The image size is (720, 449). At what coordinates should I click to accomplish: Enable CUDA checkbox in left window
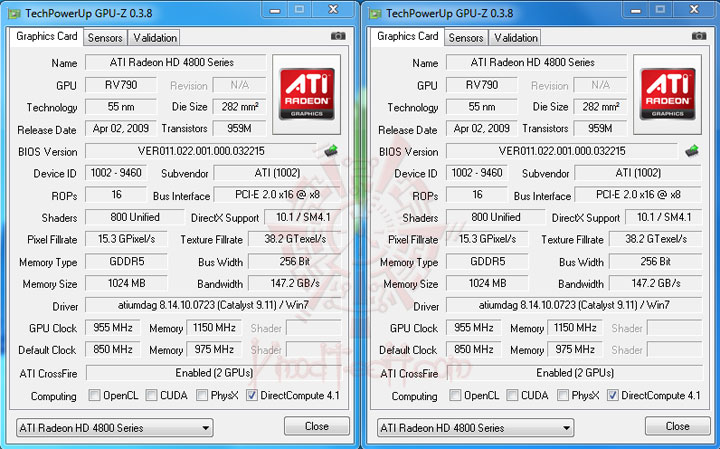click(x=151, y=395)
